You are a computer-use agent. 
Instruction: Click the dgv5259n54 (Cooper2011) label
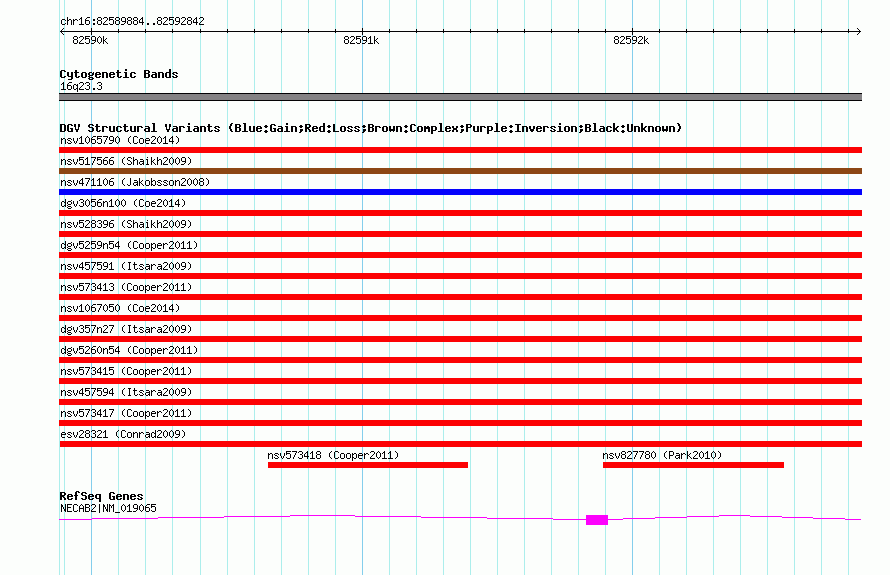pyautogui.click(x=129, y=245)
